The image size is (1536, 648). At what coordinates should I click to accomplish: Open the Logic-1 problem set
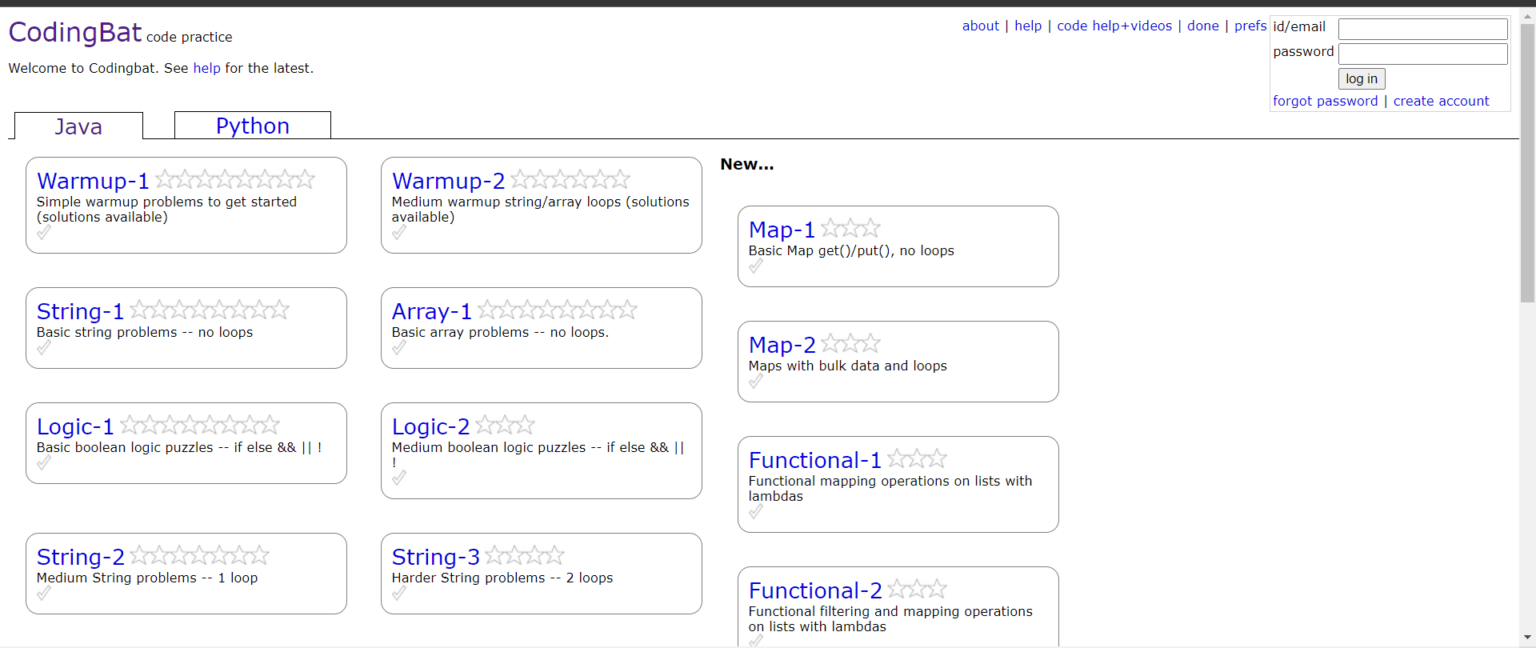(x=76, y=426)
